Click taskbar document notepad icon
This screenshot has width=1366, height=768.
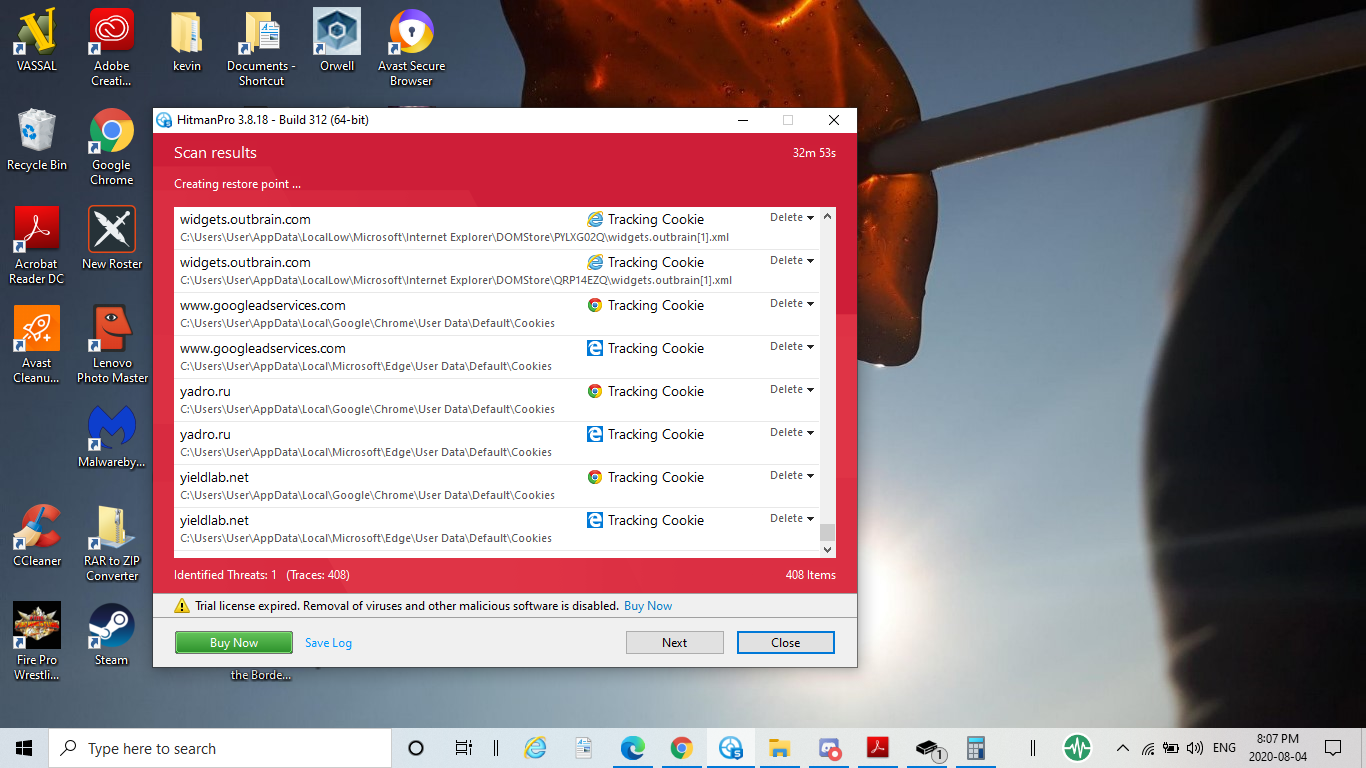(584, 748)
